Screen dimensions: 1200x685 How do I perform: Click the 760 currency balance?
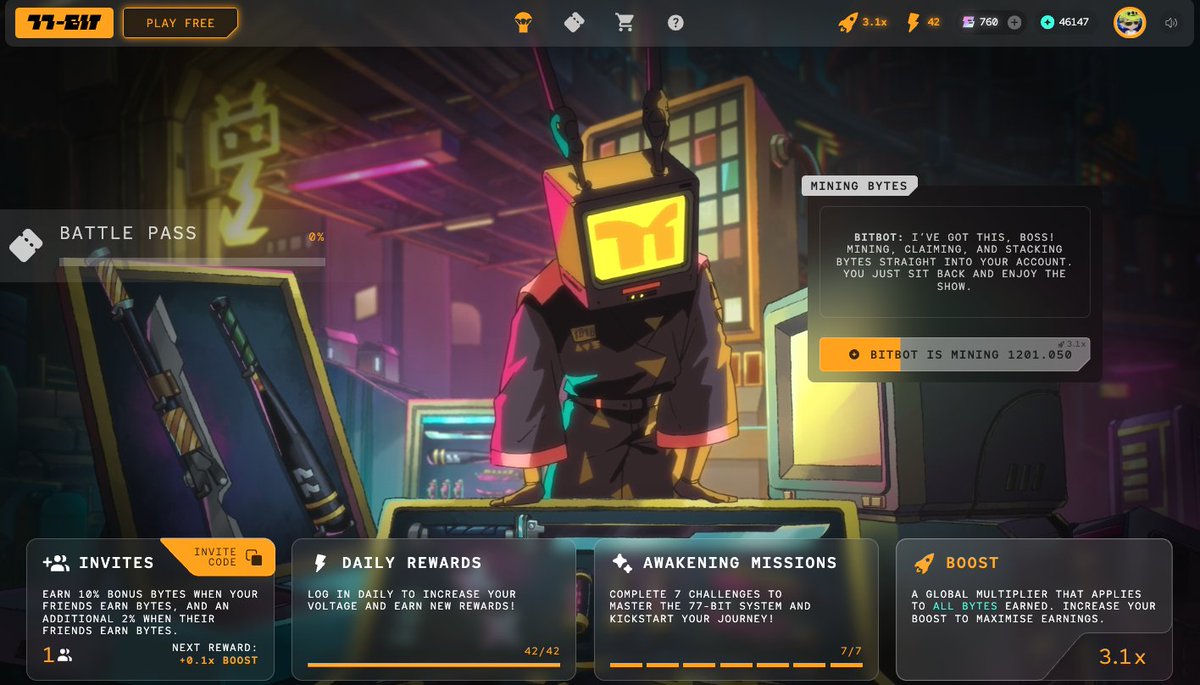point(988,22)
